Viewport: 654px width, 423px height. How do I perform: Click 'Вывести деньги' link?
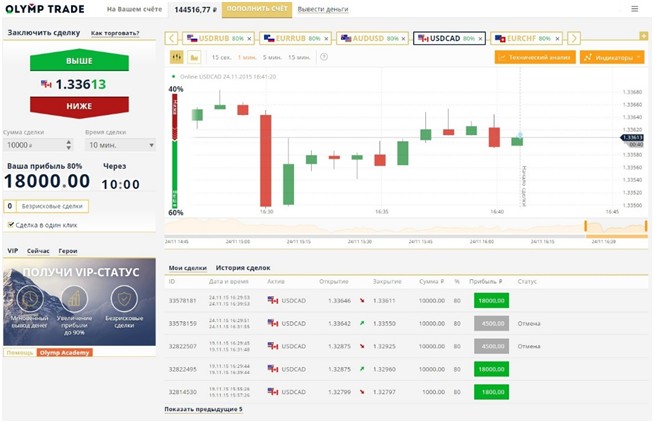[x=323, y=9]
